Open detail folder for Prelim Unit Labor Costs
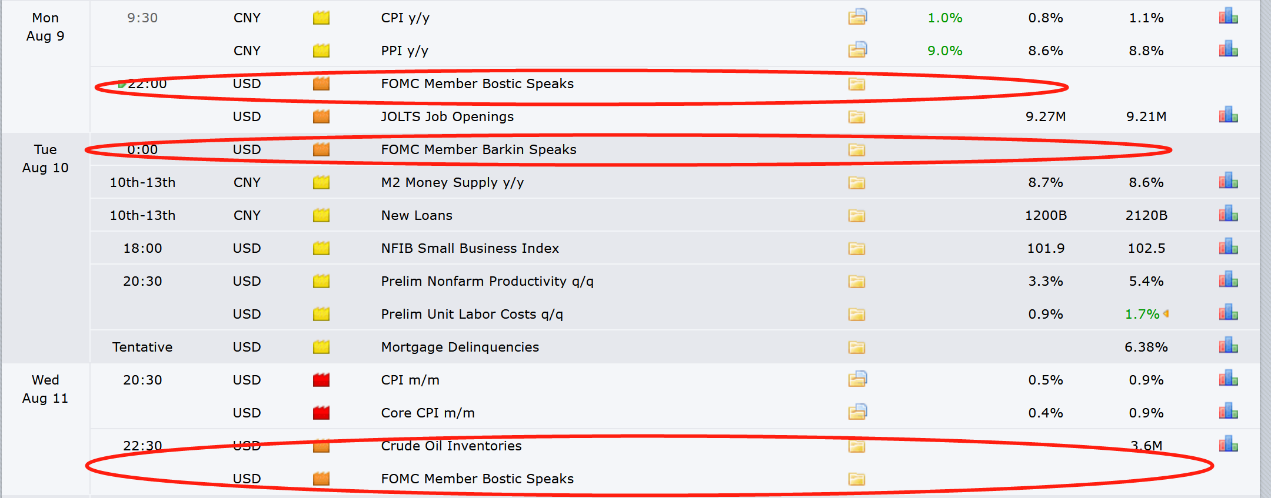 [856, 315]
